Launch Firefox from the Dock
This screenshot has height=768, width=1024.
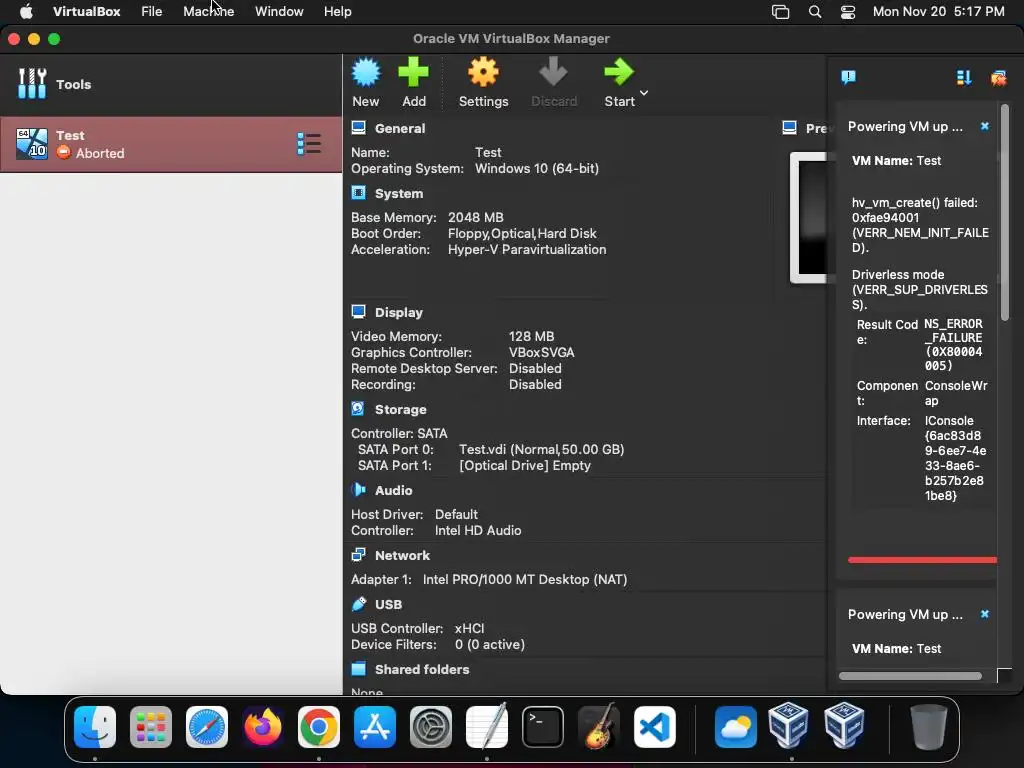[x=263, y=726]
